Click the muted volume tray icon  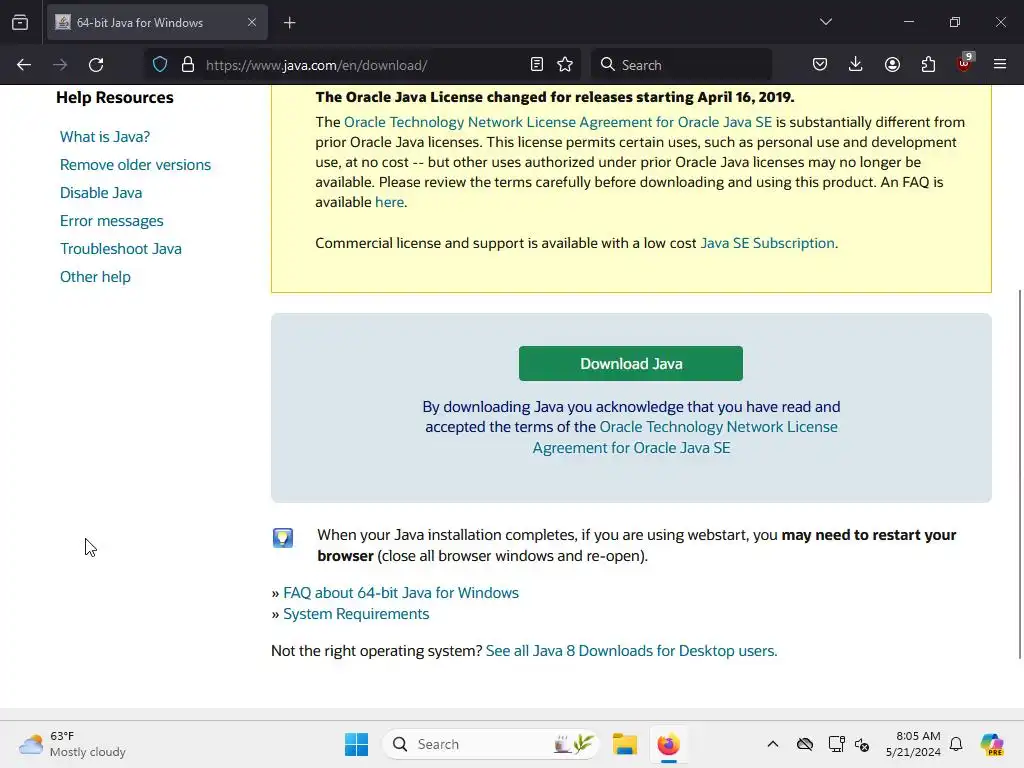coord(862,744)
